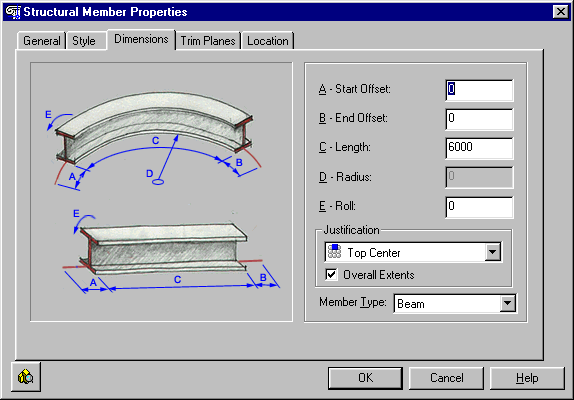
Task: Toggle the Overall Extents checkbox
Action: pyautogui.click(x=331, y=274)
